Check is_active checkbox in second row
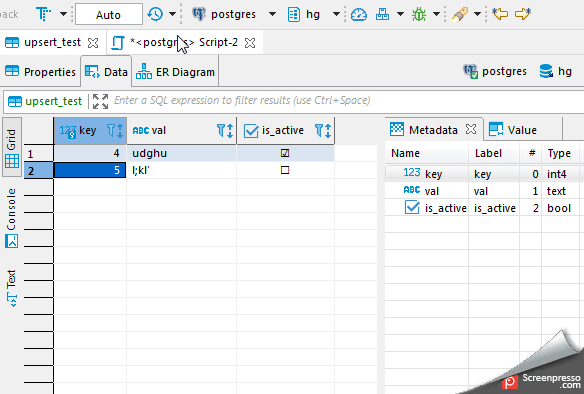The image size is (584, 394). [x=285, y=170]
